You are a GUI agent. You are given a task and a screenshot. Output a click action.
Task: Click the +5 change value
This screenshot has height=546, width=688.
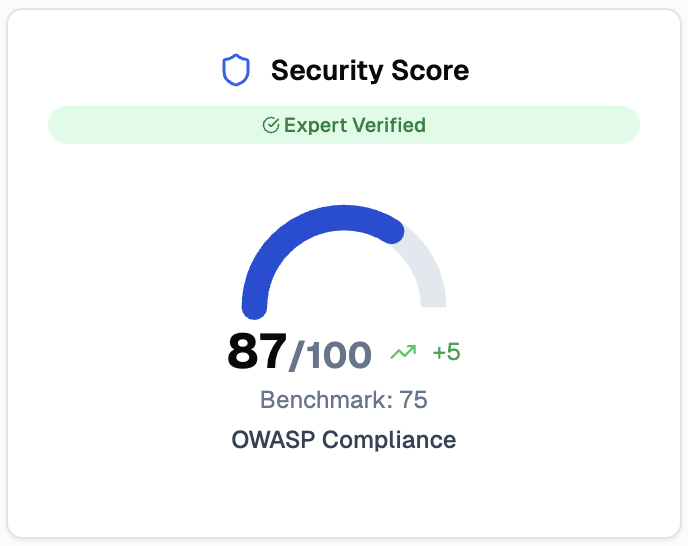click(x=446, y=352)
